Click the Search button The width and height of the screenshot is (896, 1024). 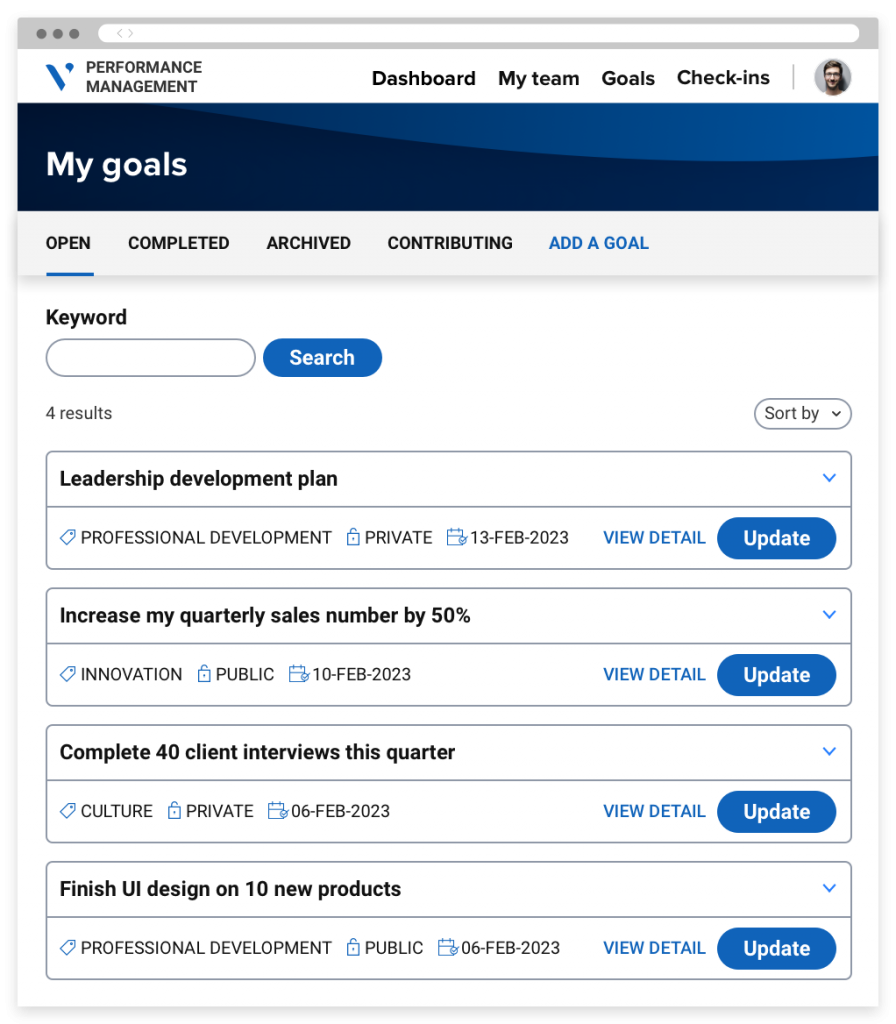(x=322, y=357)
